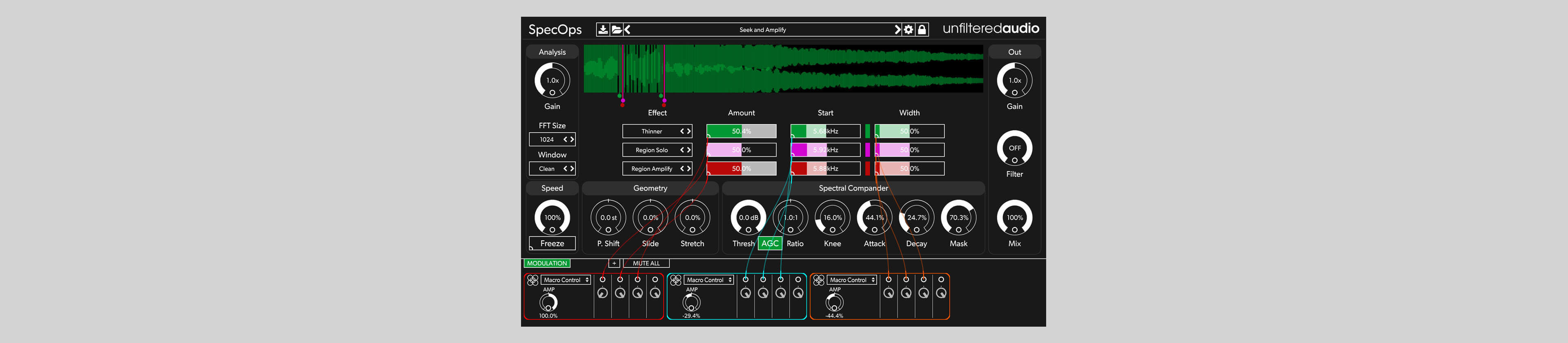The image size is (1568, 343).
Task: Click red modulator AMP knob at 100.0%
Action: pyautogui.click(x=548, y=302)
